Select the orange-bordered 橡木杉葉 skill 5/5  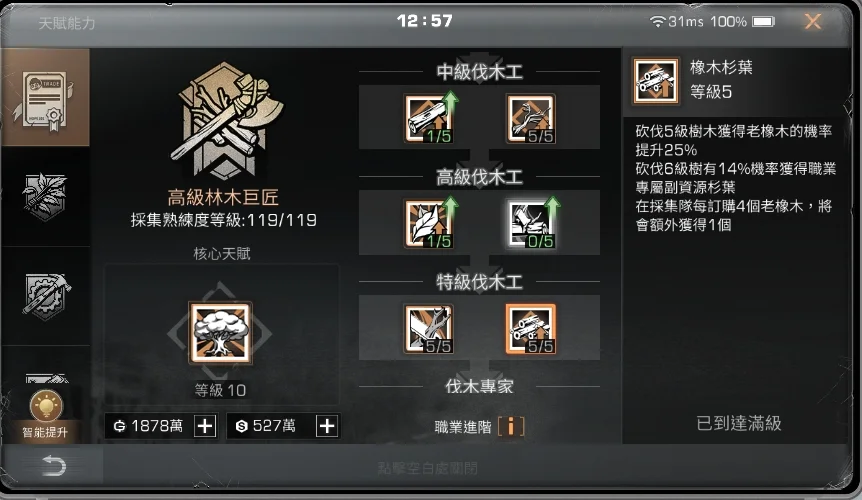tap(531, 329)
